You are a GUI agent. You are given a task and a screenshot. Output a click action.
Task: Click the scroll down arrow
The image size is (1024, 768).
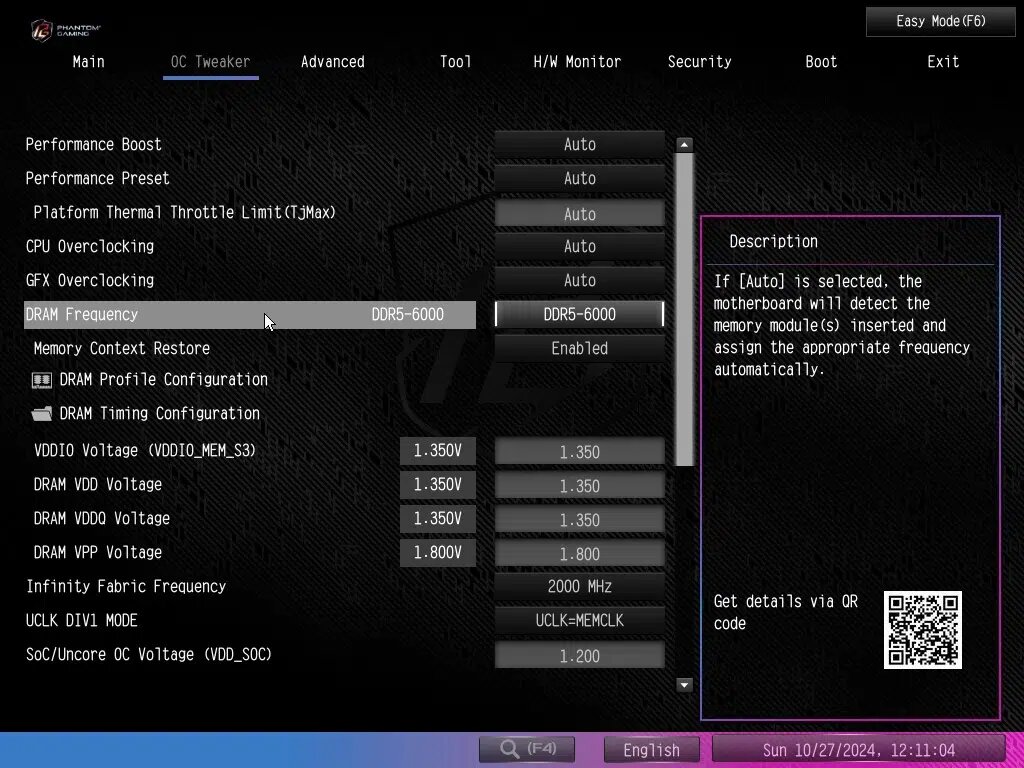[x=684, y=685]
